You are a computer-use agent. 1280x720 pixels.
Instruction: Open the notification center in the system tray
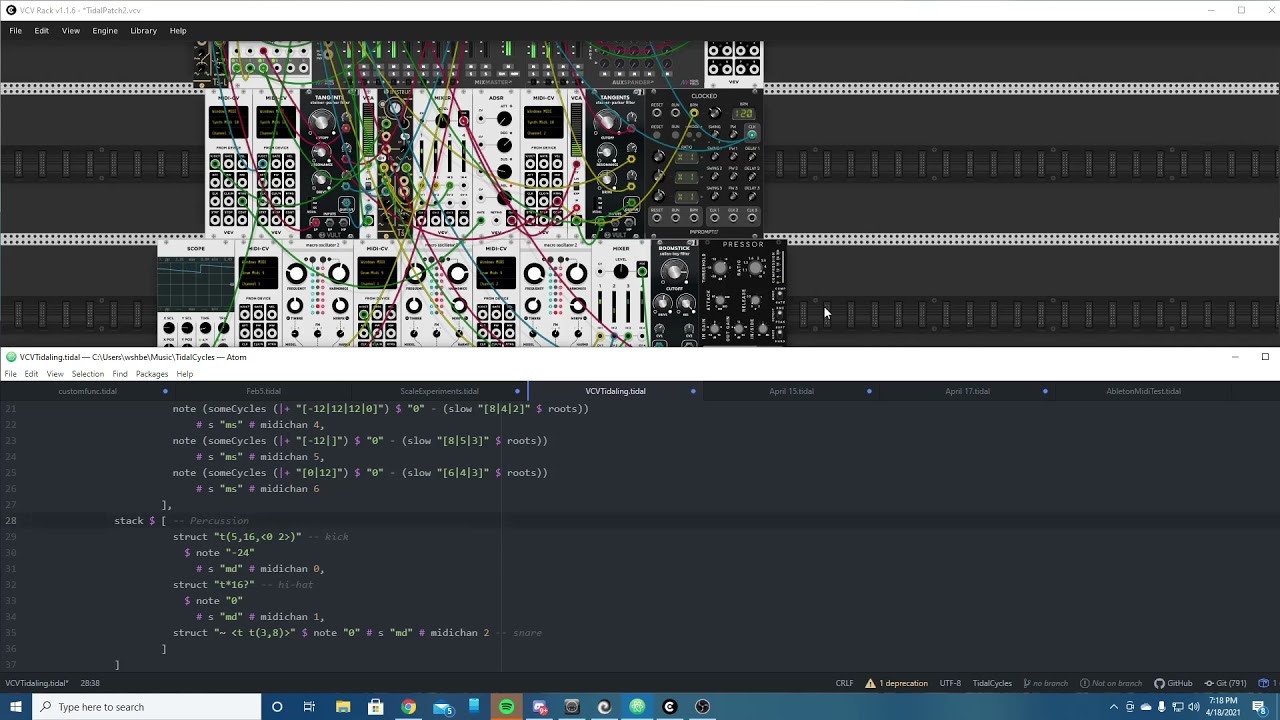(x=1259, y=707)
